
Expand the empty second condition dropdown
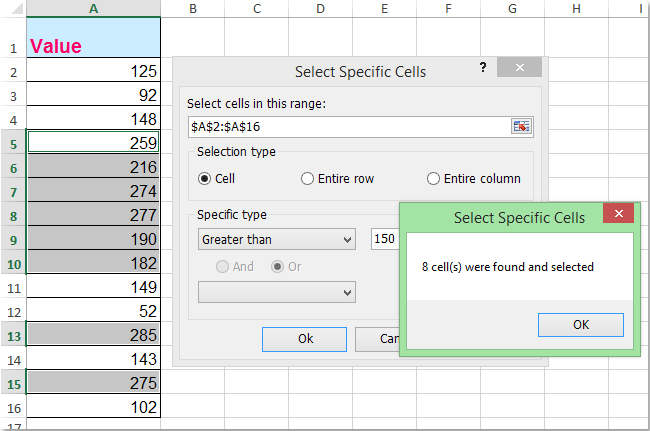277,292
